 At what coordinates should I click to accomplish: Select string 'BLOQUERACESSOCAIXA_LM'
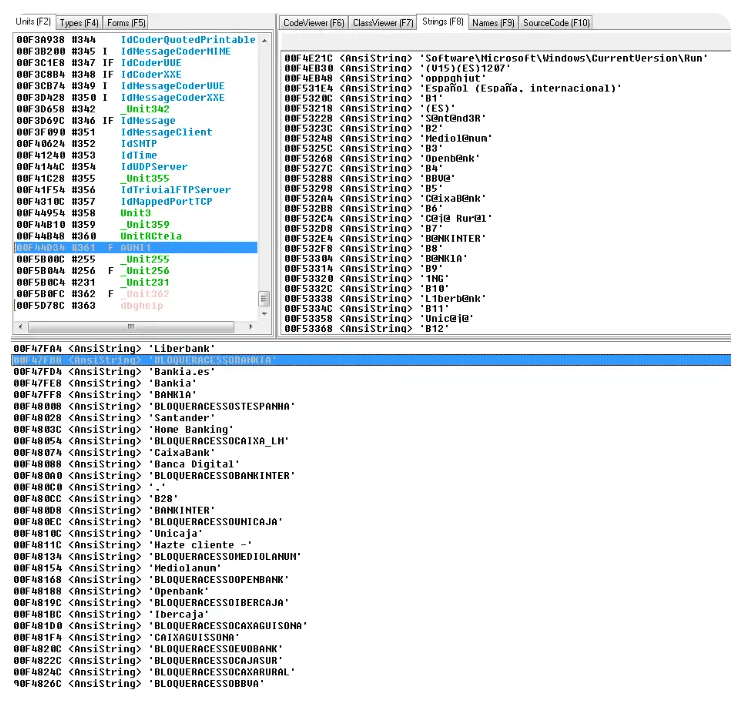pos(219,441)
